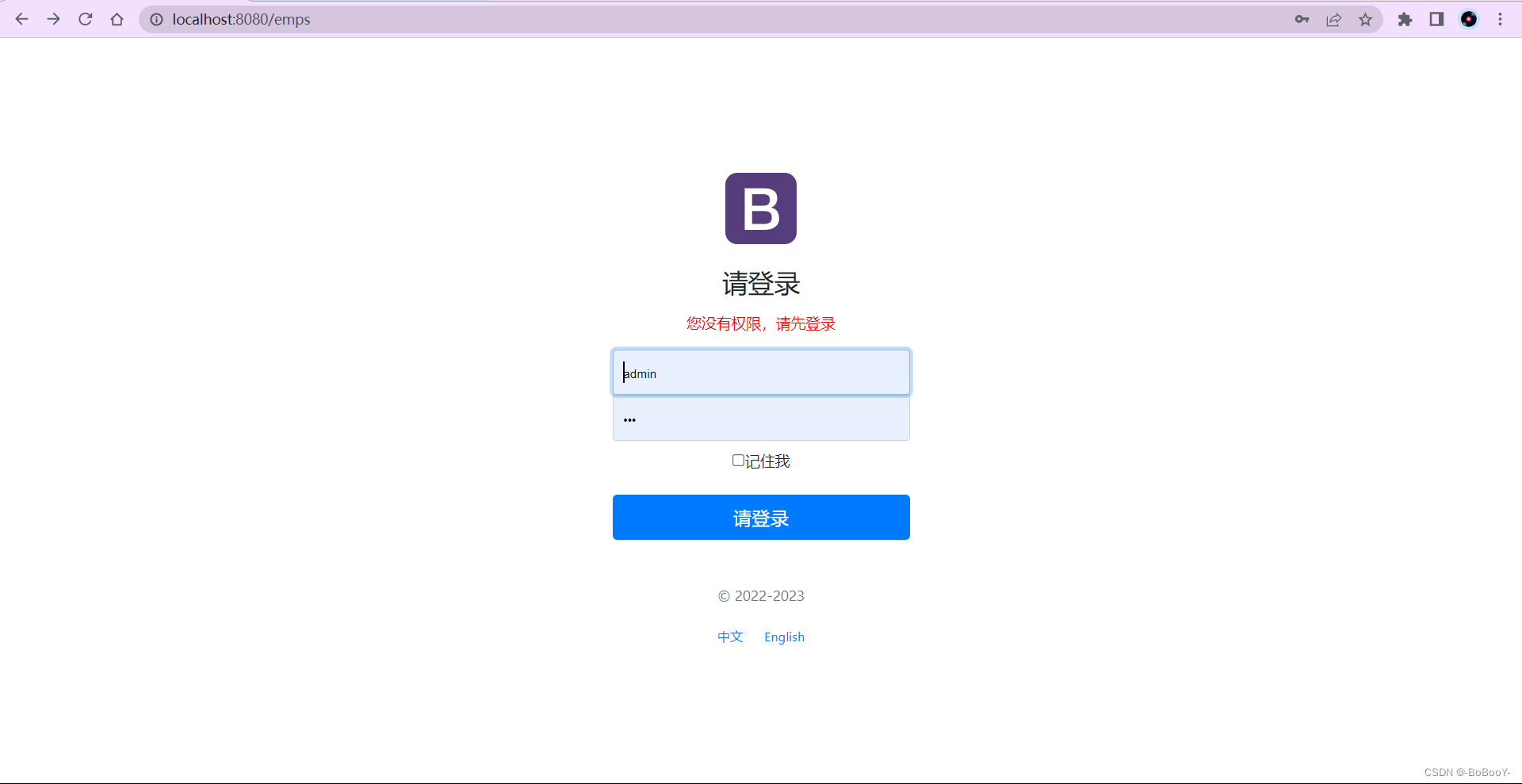
Task: Focus the username field containing admin
Action: [x=761, y=373]
